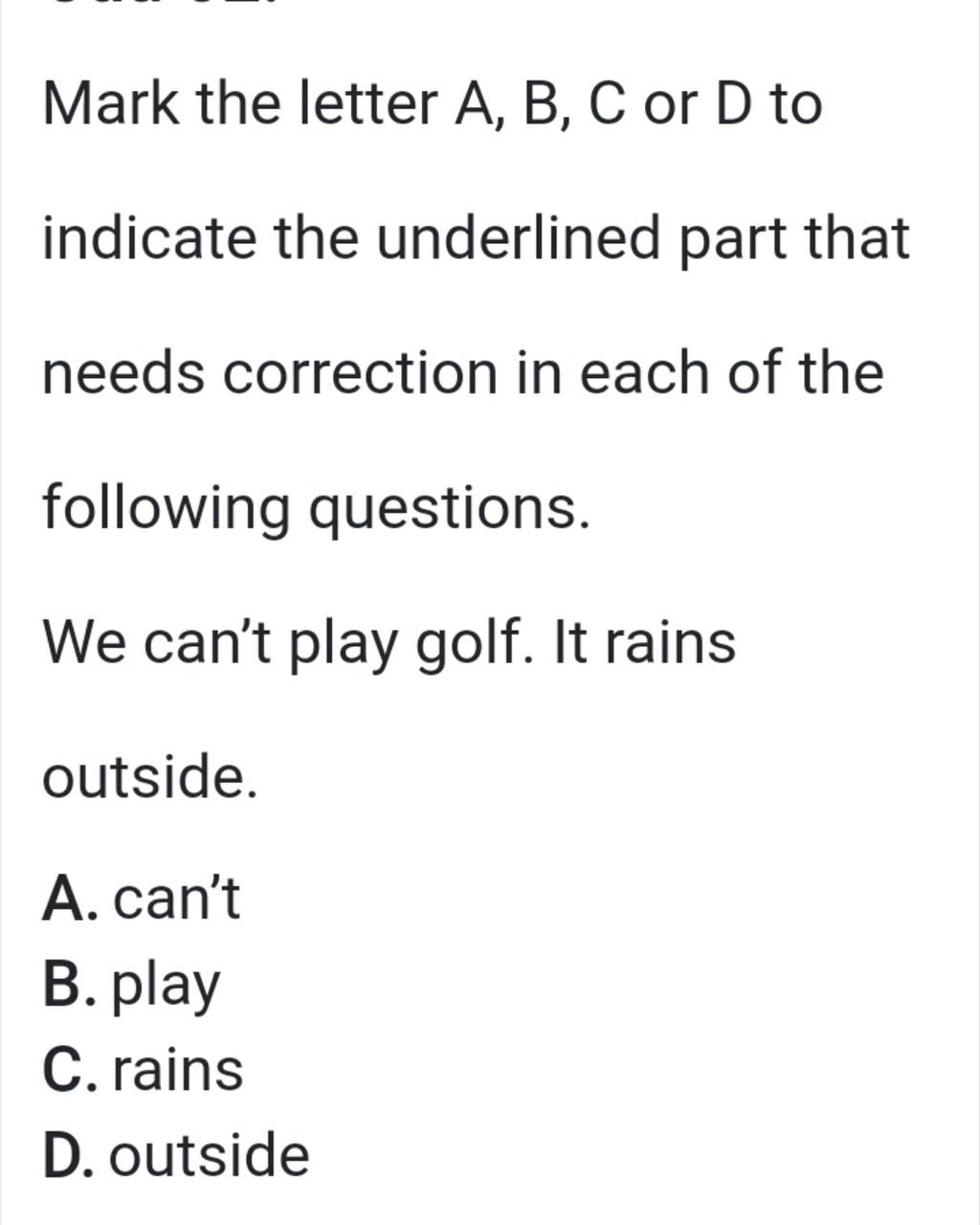
Task: Choose answer option D. outside
Action: (176, 1154)
